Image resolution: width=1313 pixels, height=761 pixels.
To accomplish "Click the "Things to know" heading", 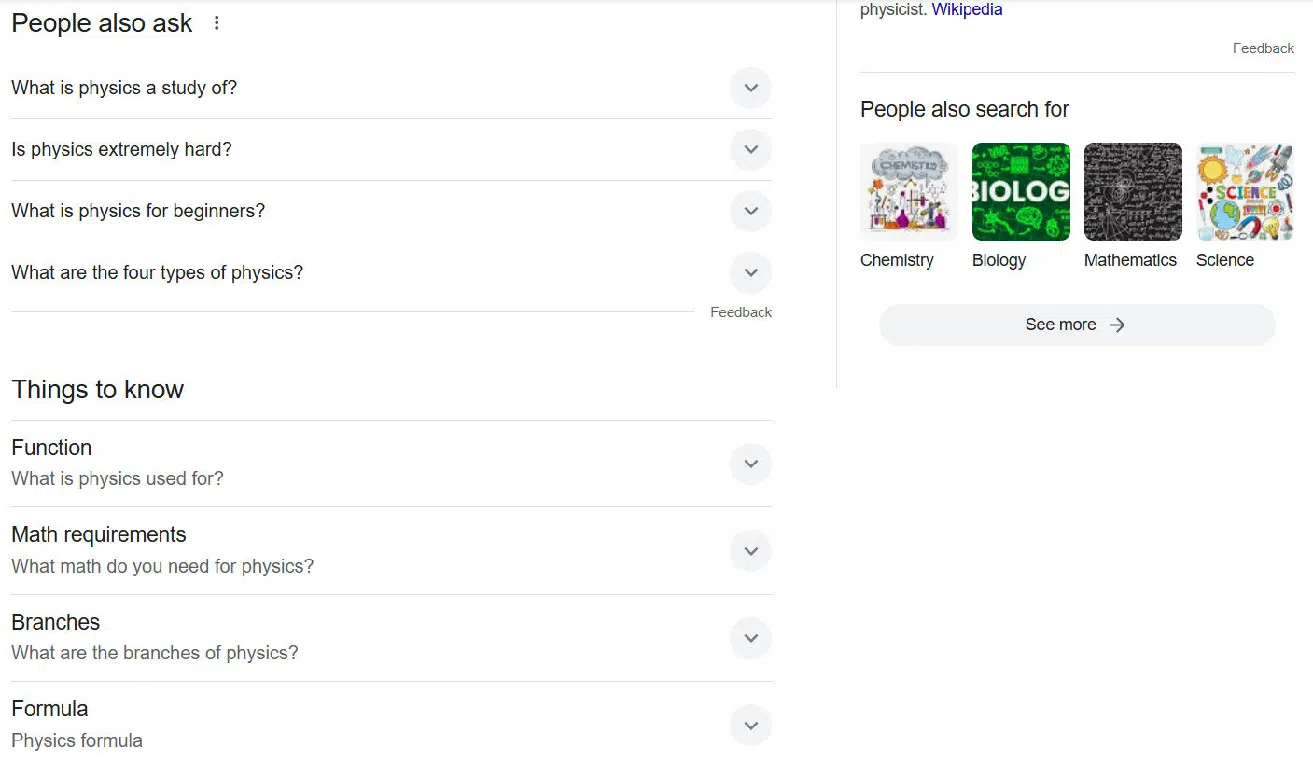I will click(x=97, y=390).
